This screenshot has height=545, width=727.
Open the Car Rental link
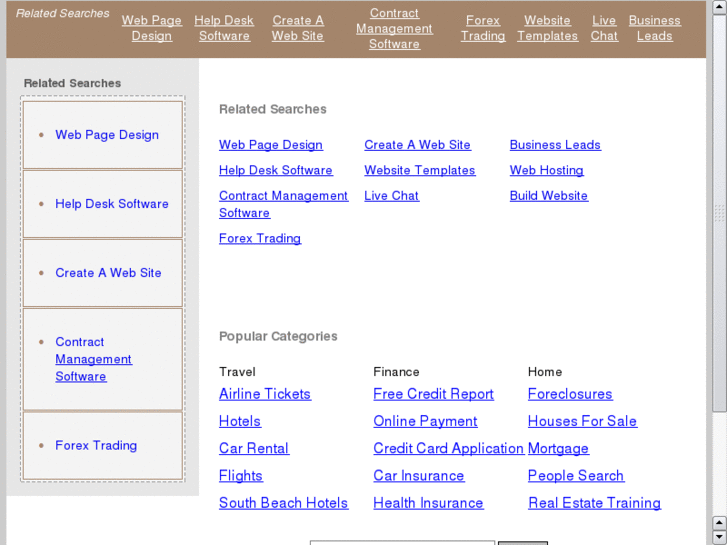click(x=254, y=449)
